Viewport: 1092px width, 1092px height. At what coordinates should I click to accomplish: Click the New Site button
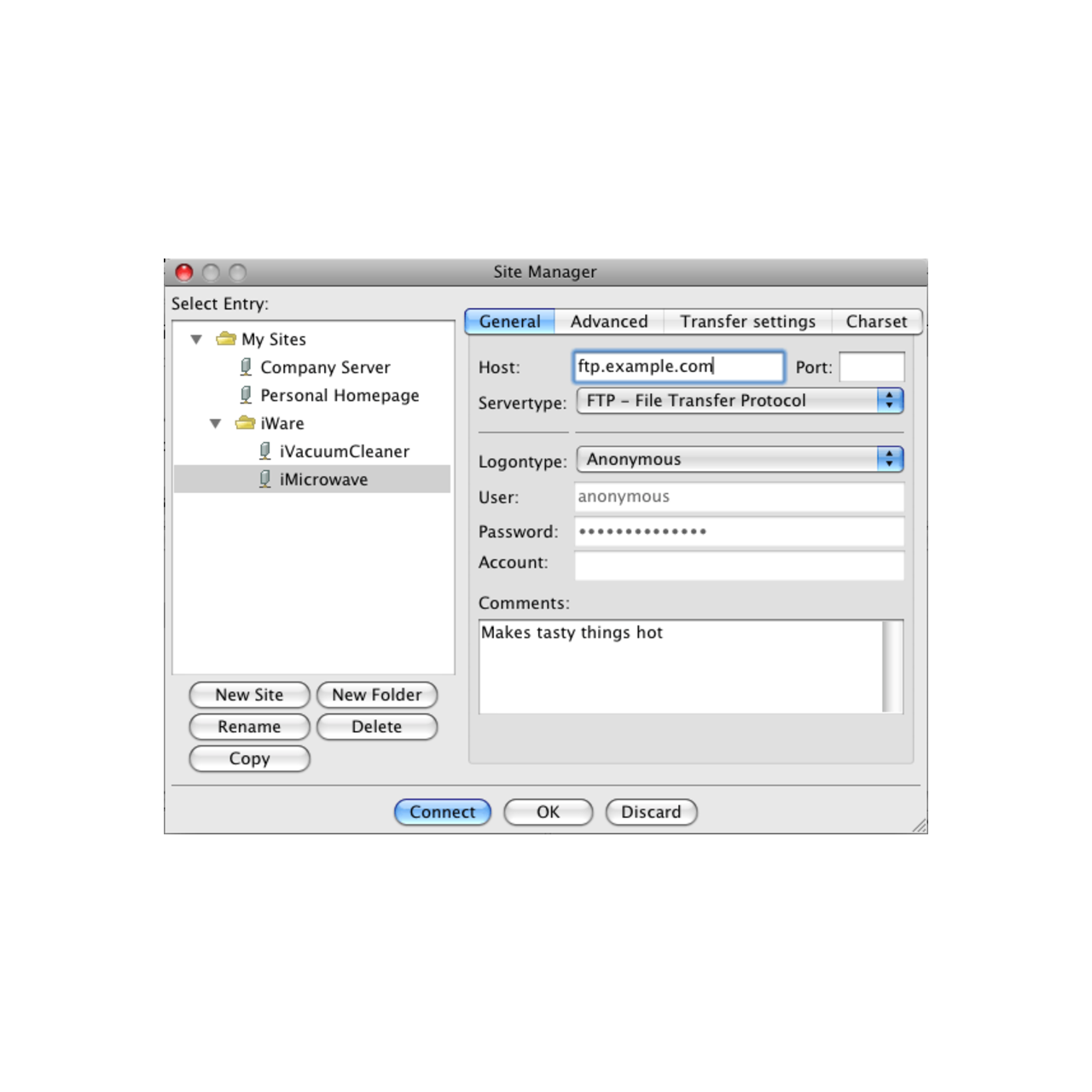(x=249, y=694)
